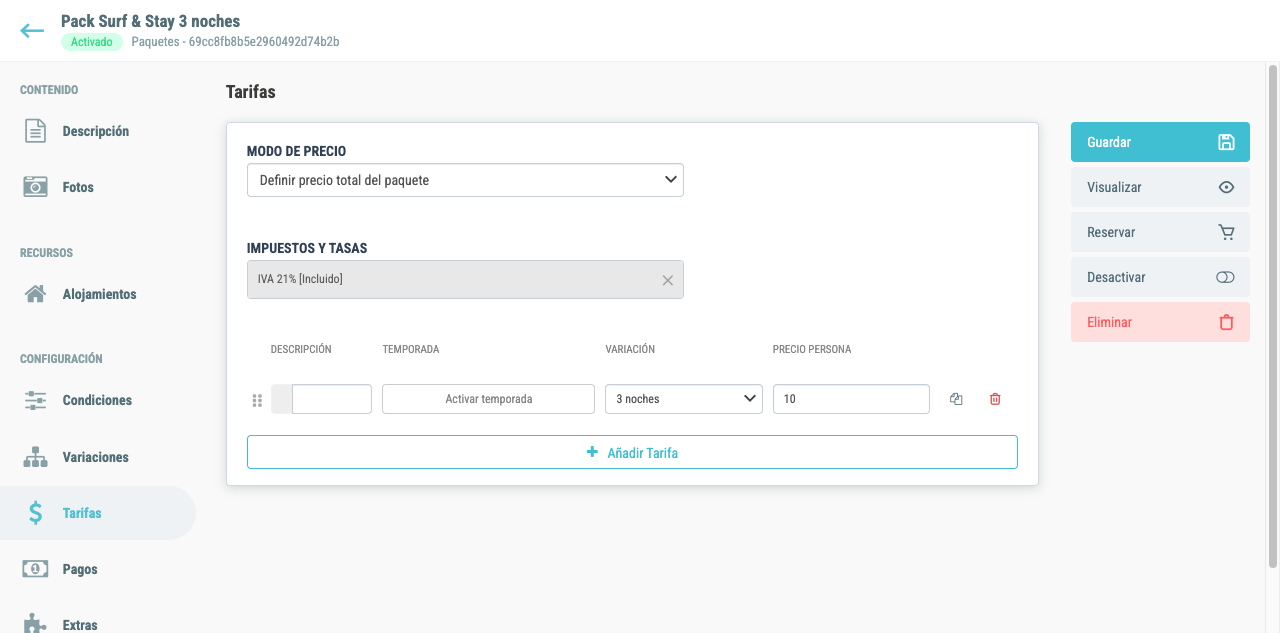Click the Extras puzzle icon
Image resolution: width=1280 pixels, height=633 pixels.
(x=36, y=623)
